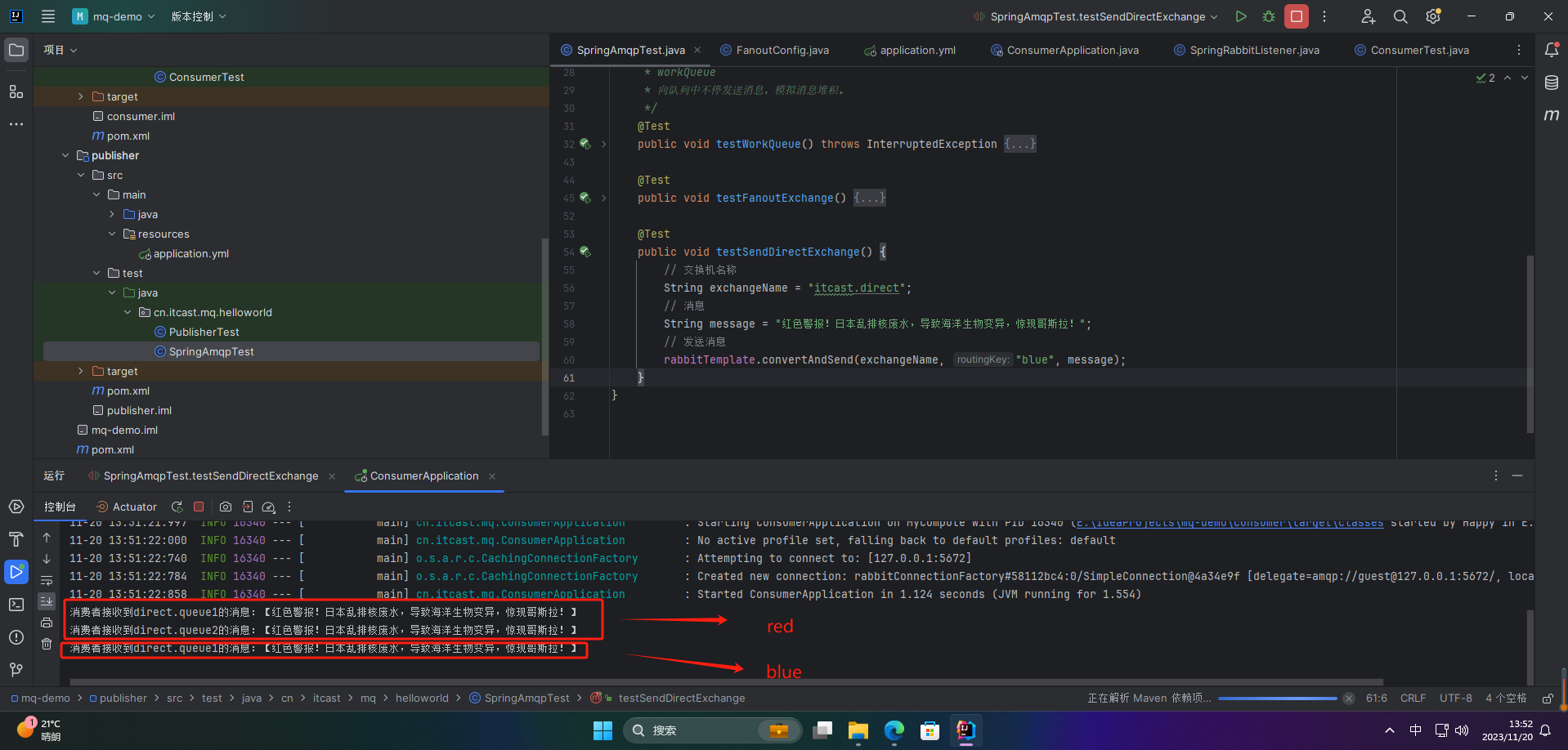Image resolution: width=1568 pixels, height=750 pixels.
Task: Open the Build hammer tool window
Action: (x=16, y=539)
